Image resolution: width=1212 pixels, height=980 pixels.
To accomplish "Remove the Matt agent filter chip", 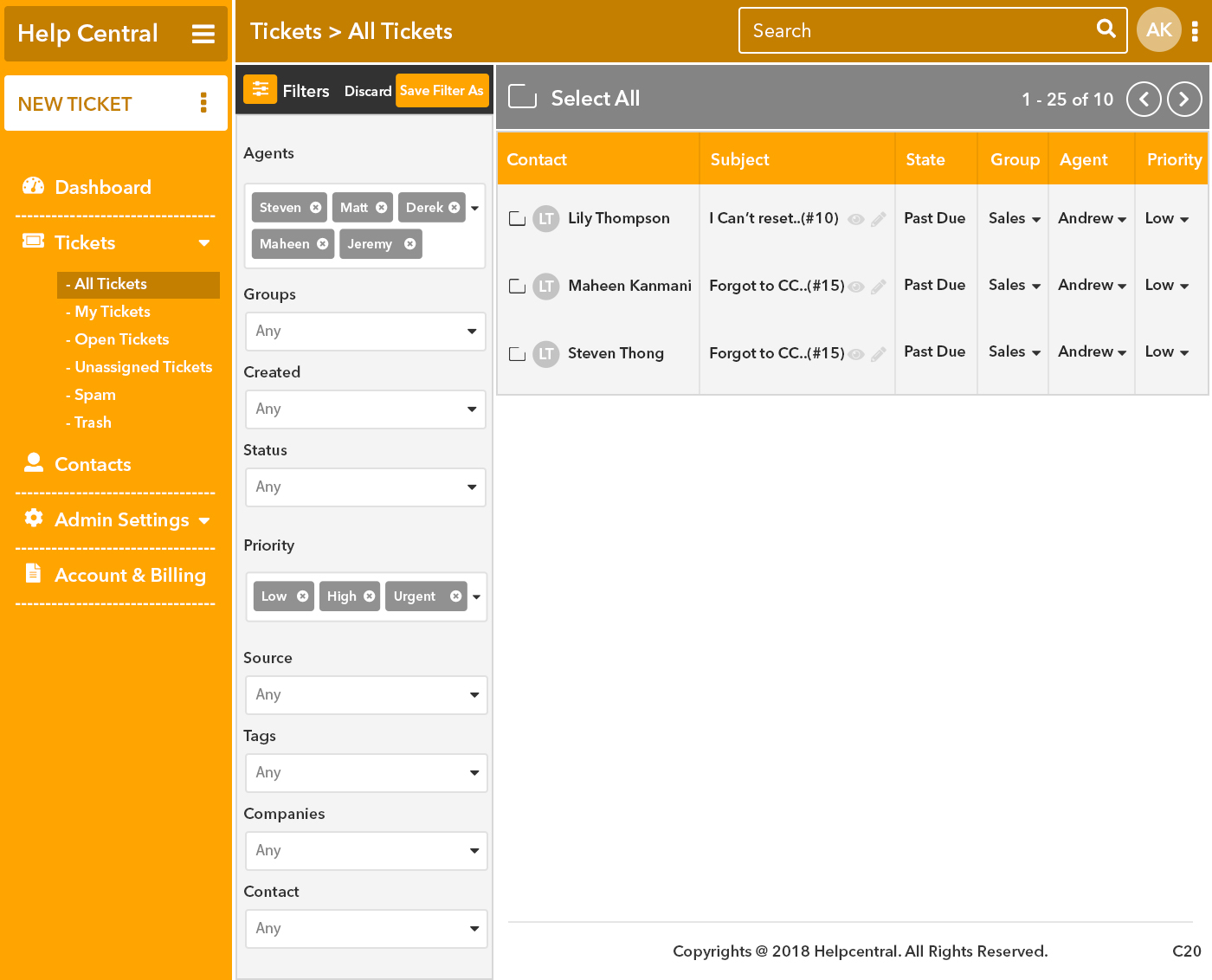I will coord(381,208).
